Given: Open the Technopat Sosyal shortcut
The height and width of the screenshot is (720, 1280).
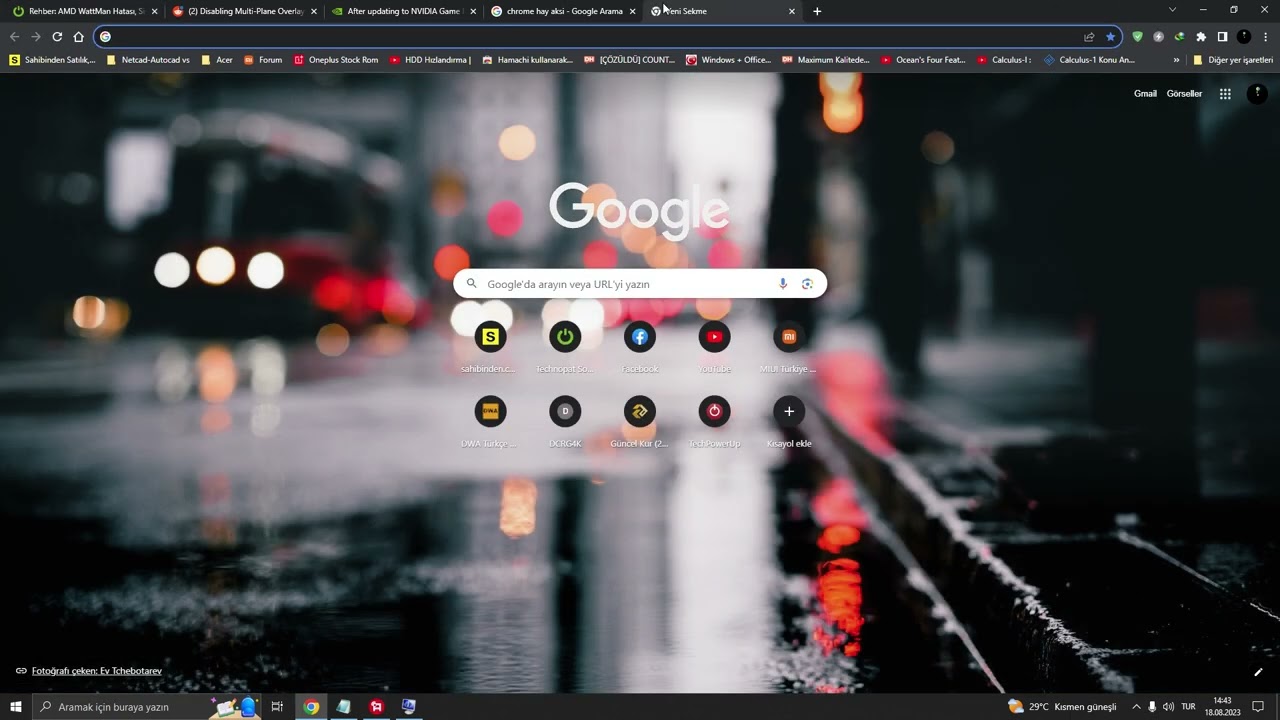Looking at the screenshot, I should [565, 346].
